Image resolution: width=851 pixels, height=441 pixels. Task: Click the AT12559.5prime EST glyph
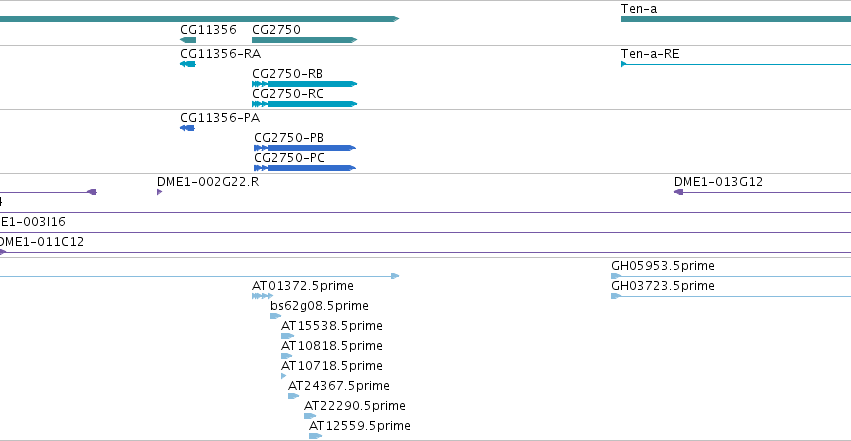(x=315, y=436)
